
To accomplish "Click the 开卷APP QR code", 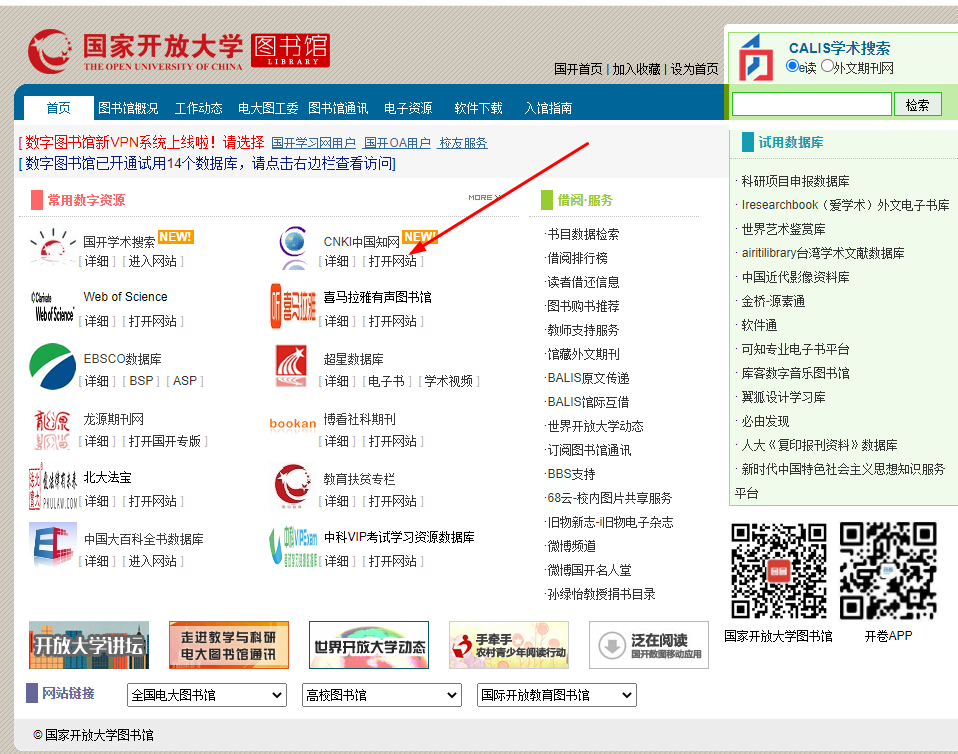I will click(888, 571).
